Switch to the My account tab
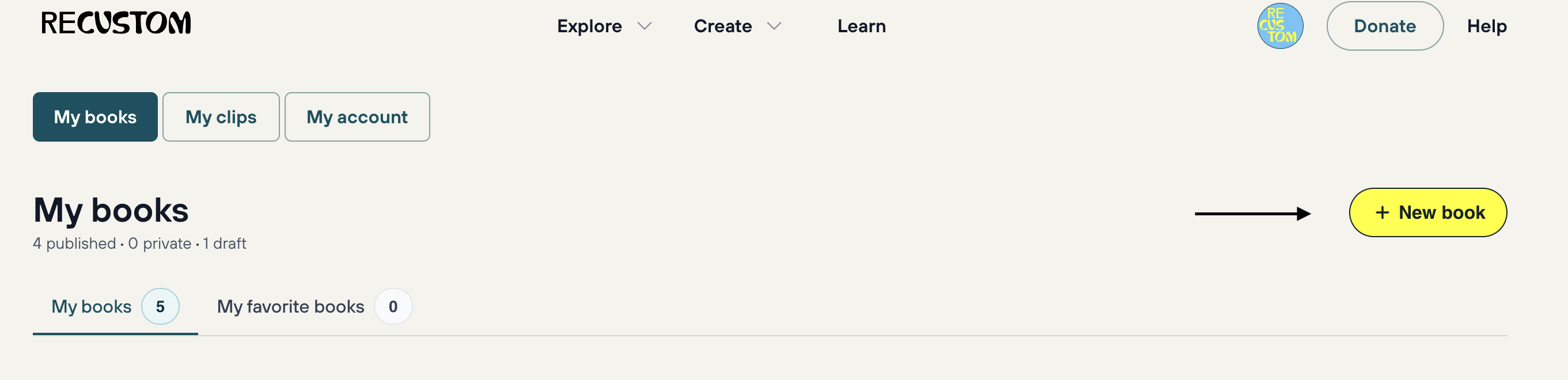 357,117
